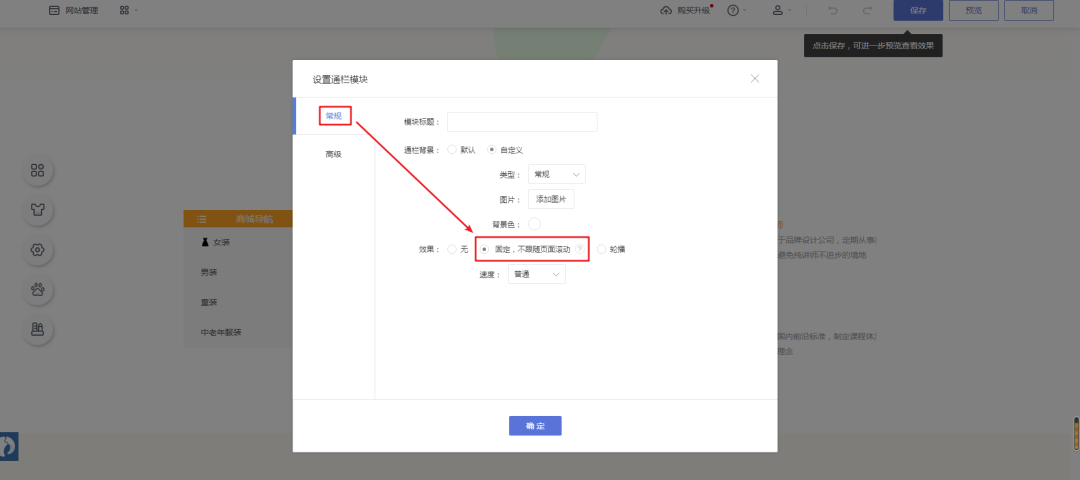Expand the user account dropdown in top bar

781,10
